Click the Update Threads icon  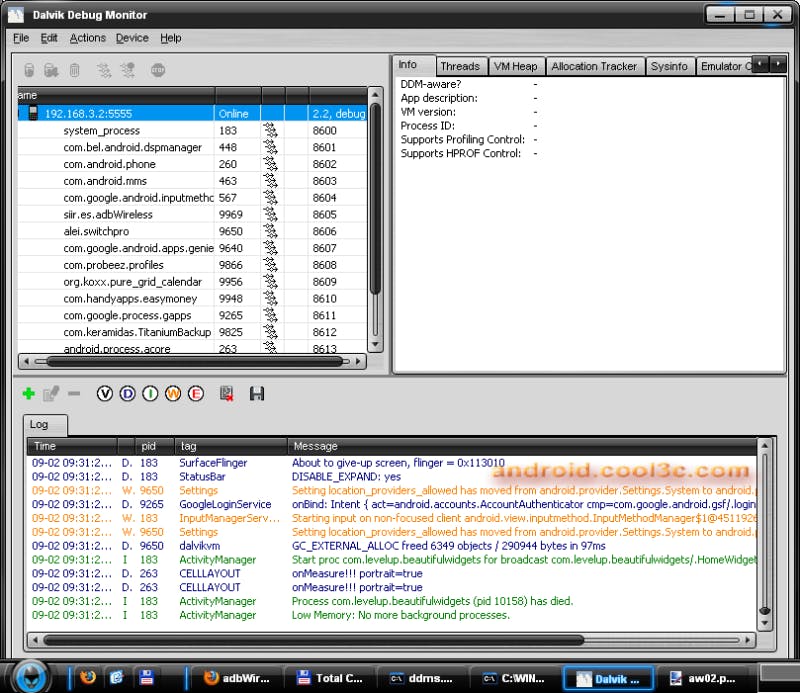point(103,70)
